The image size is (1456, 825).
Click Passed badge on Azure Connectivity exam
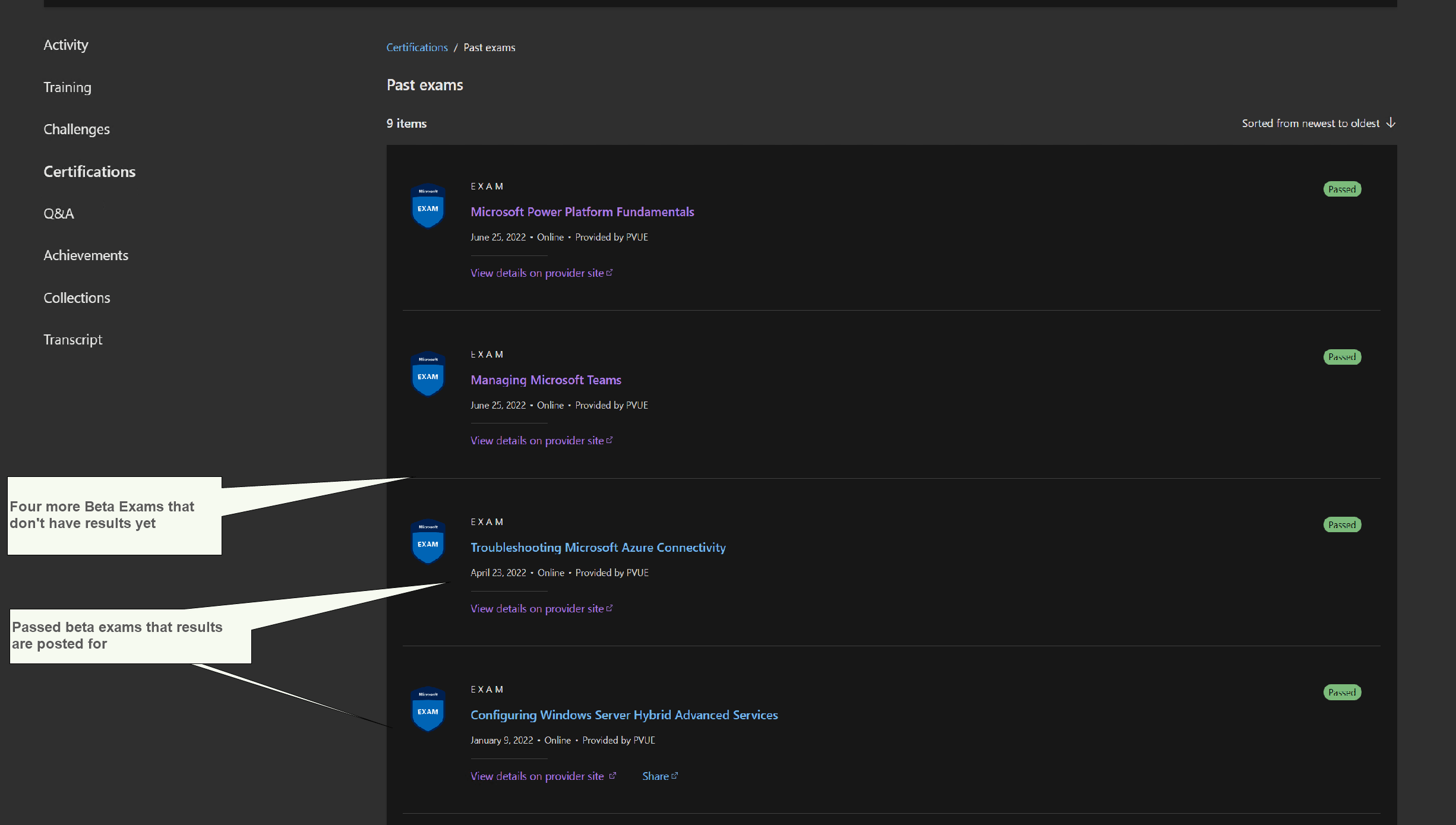click(x=1342, y=525)
